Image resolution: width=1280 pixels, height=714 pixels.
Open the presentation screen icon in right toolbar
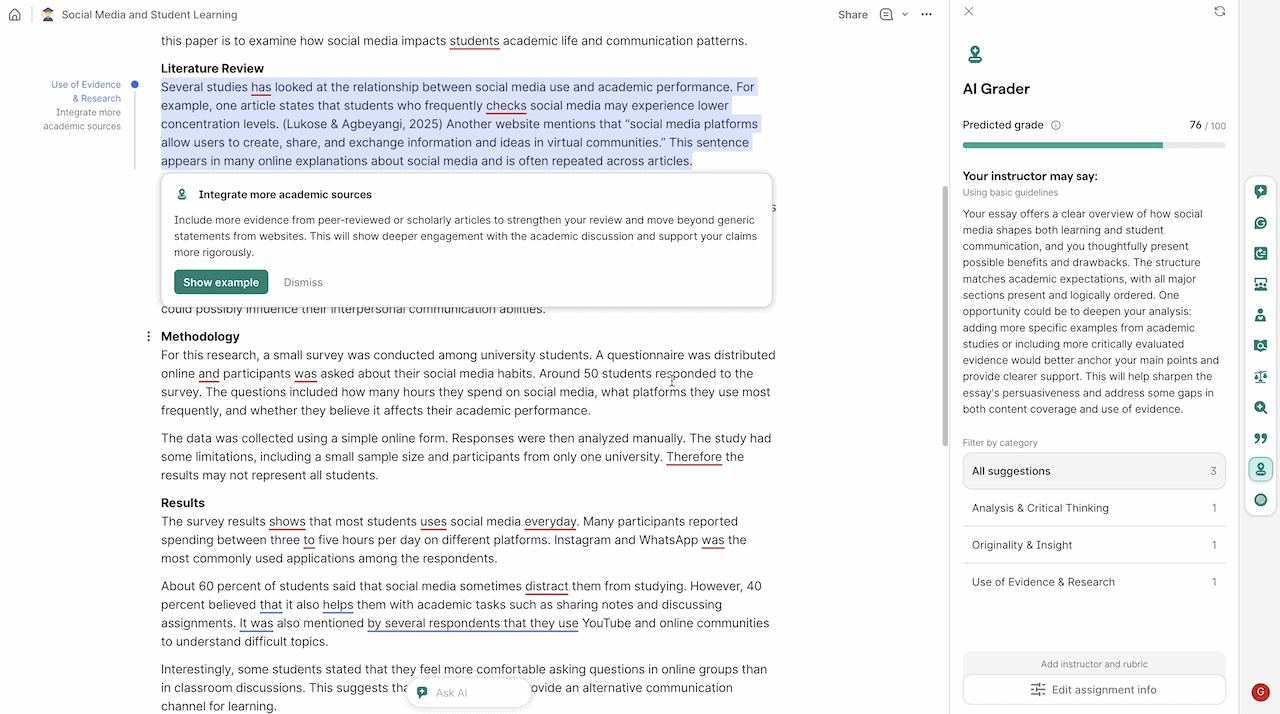[1260, 284]
